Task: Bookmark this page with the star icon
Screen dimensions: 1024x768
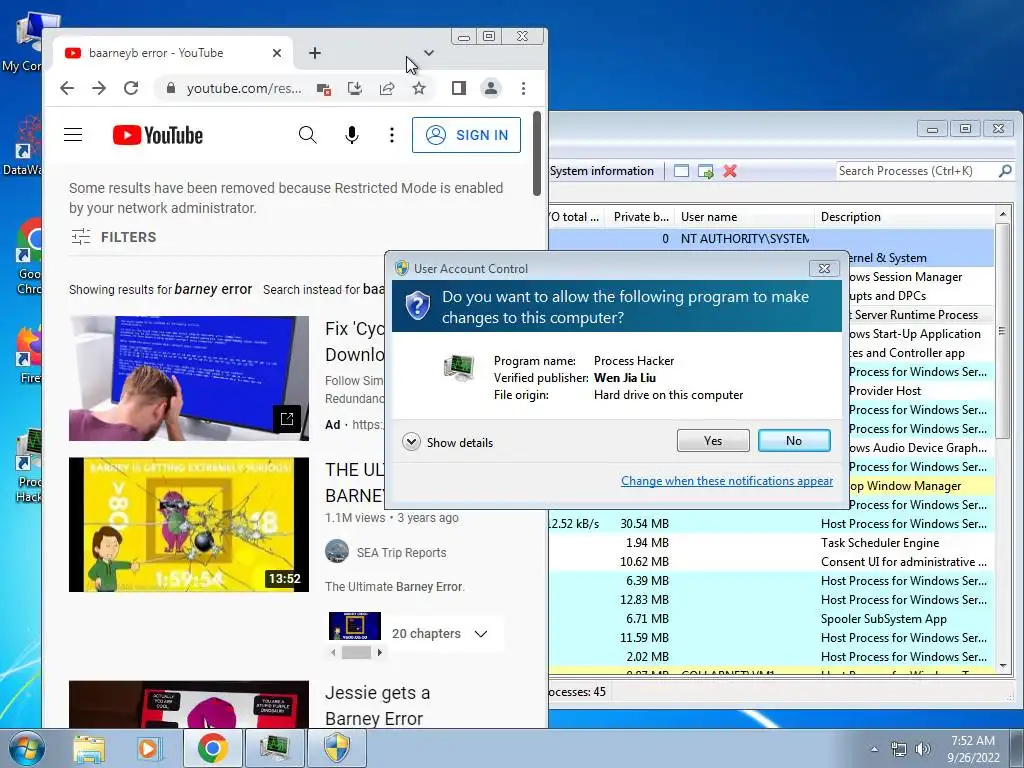Action: click(x=419, y=88)
